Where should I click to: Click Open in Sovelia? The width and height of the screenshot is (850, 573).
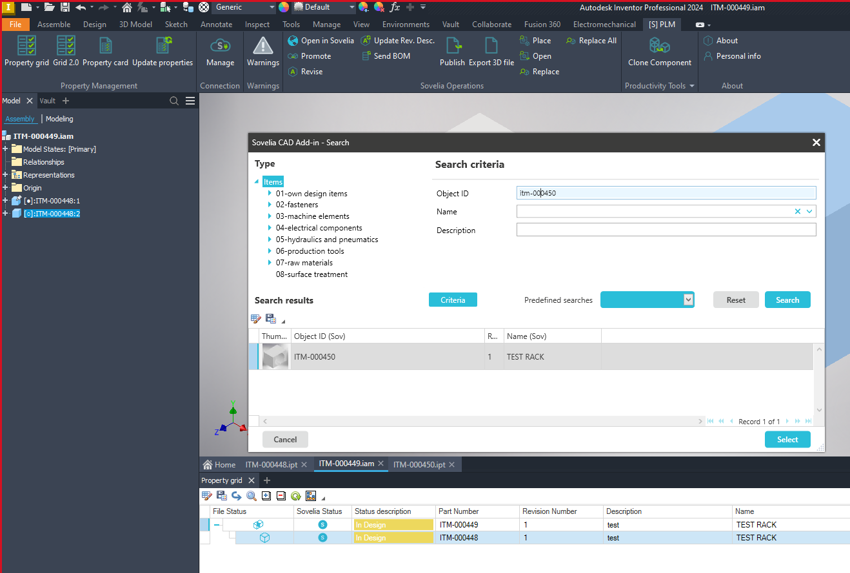(321, 41)
